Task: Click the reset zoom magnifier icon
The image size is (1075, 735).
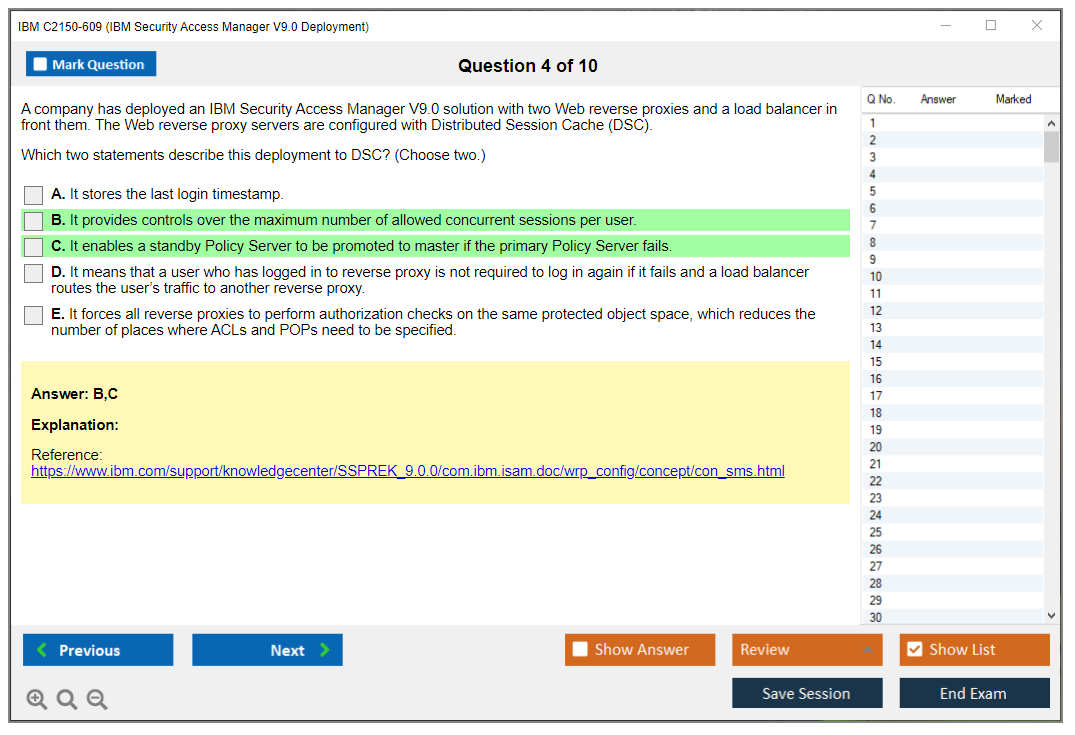Action: (x=67, y=699)
